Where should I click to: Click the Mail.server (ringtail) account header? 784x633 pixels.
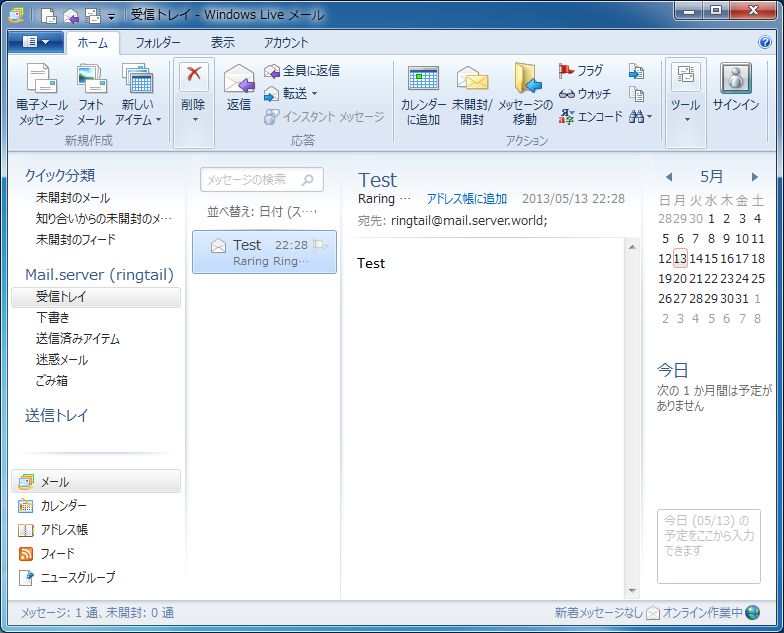(x=99, y=274)
